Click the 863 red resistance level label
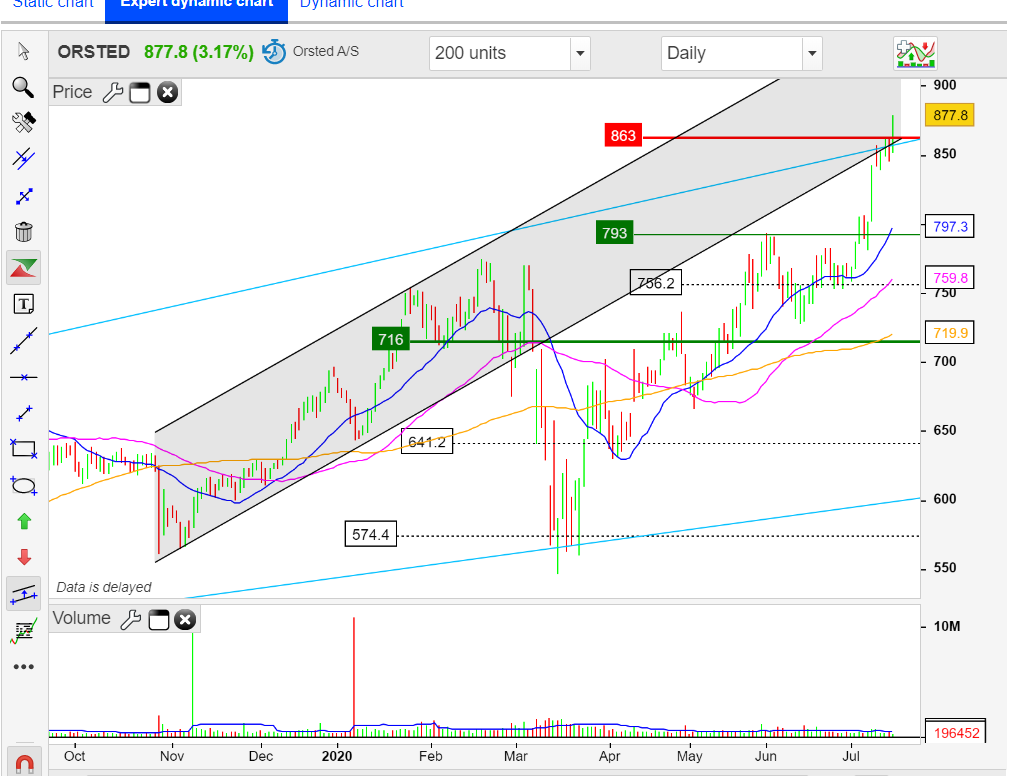This screenshot has width=1028, height=776. (623, 136)
